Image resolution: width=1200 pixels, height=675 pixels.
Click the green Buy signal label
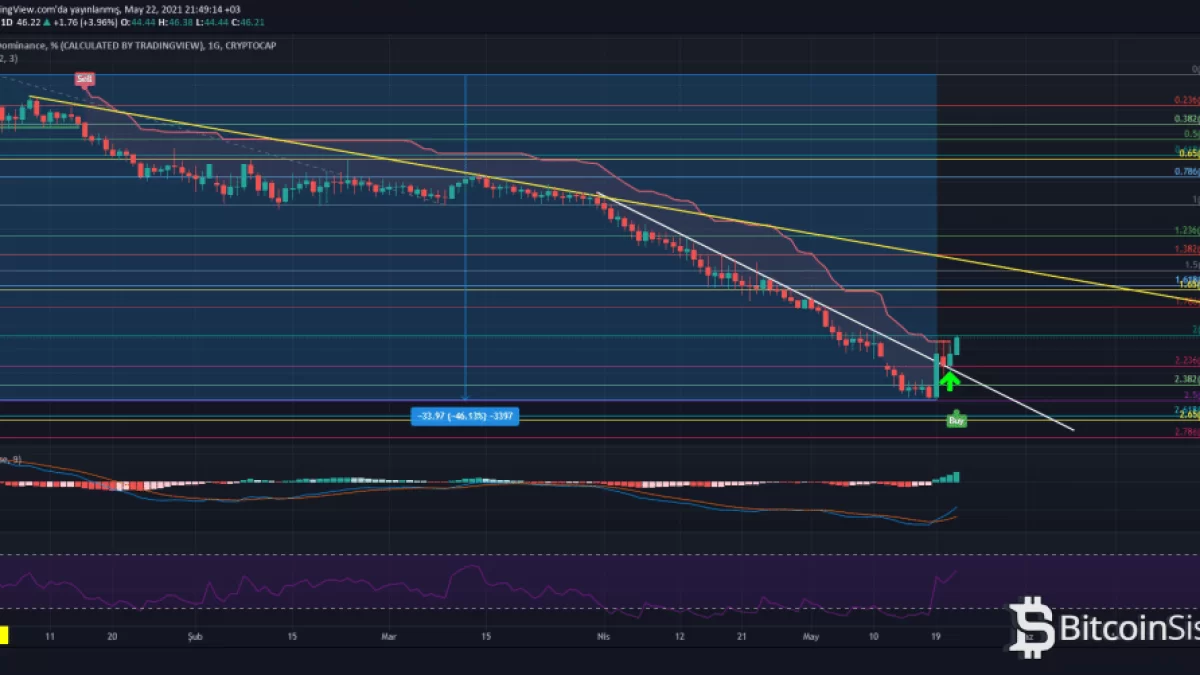coord(956,421)
